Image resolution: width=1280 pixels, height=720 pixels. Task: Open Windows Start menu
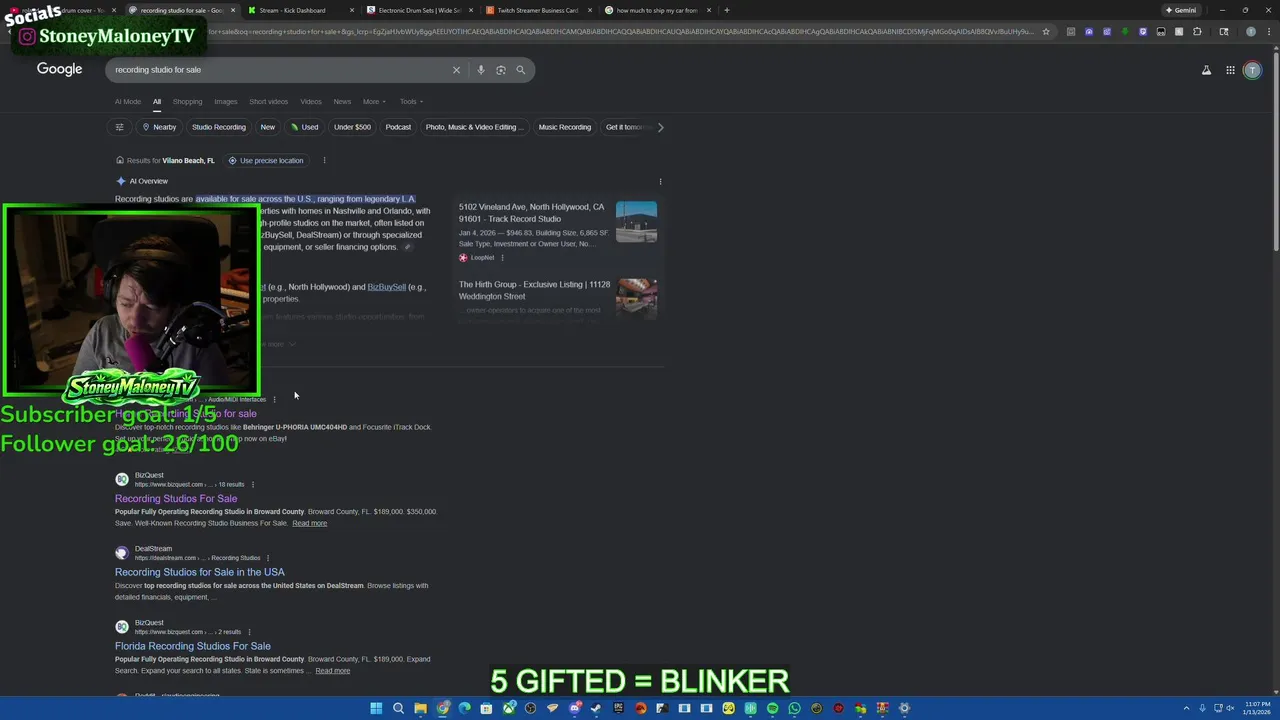coord(376,708)
